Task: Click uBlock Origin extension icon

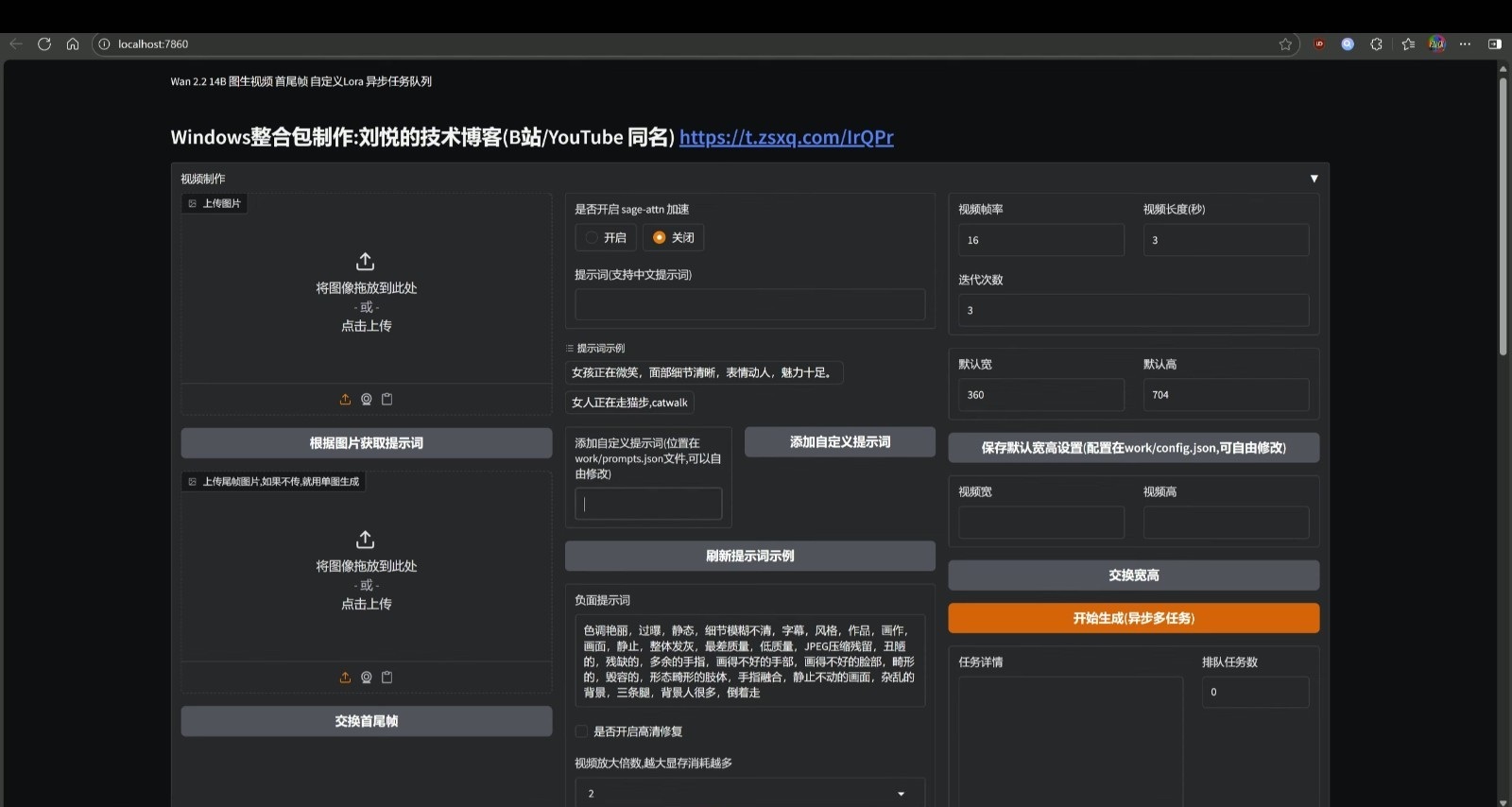Action: [x=1319, y=44]
